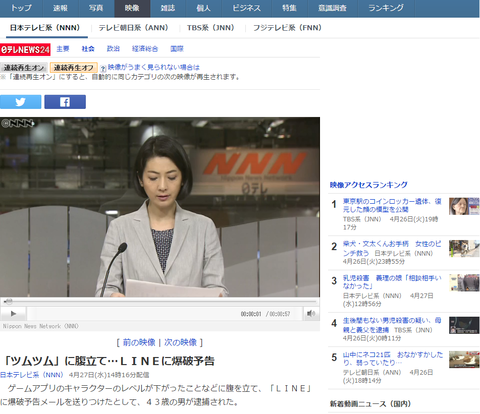This screenshot has width=480, height=414.
Task: Select the 映像 navigation tab
Action: pos(132,8)
